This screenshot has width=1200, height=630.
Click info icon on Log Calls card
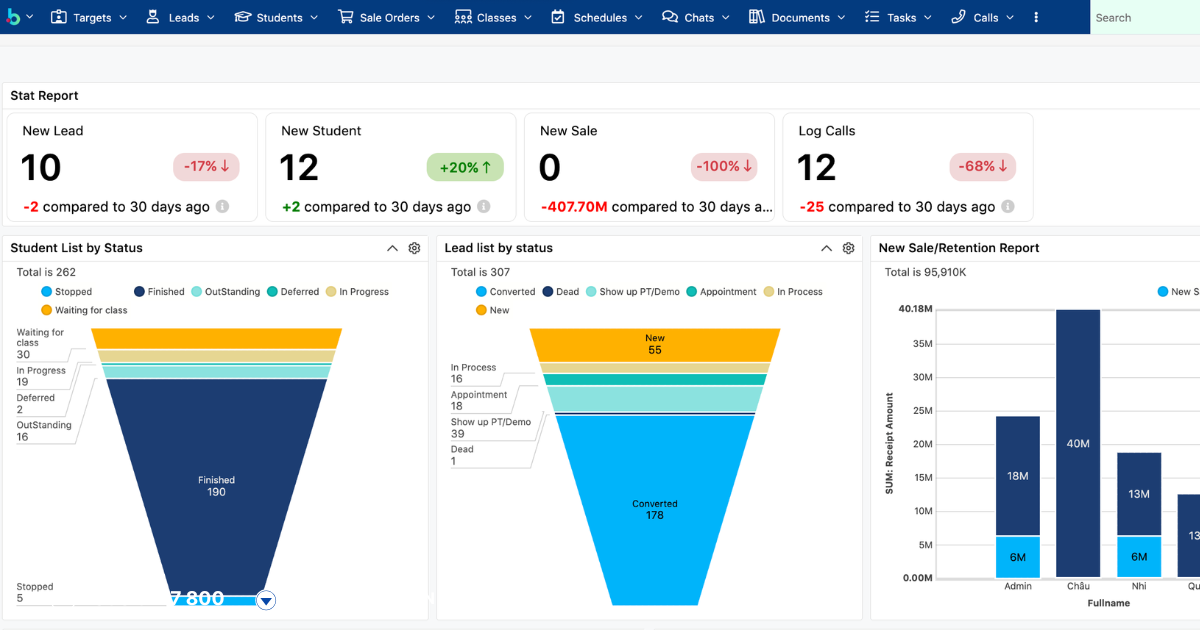[1007, 207]
